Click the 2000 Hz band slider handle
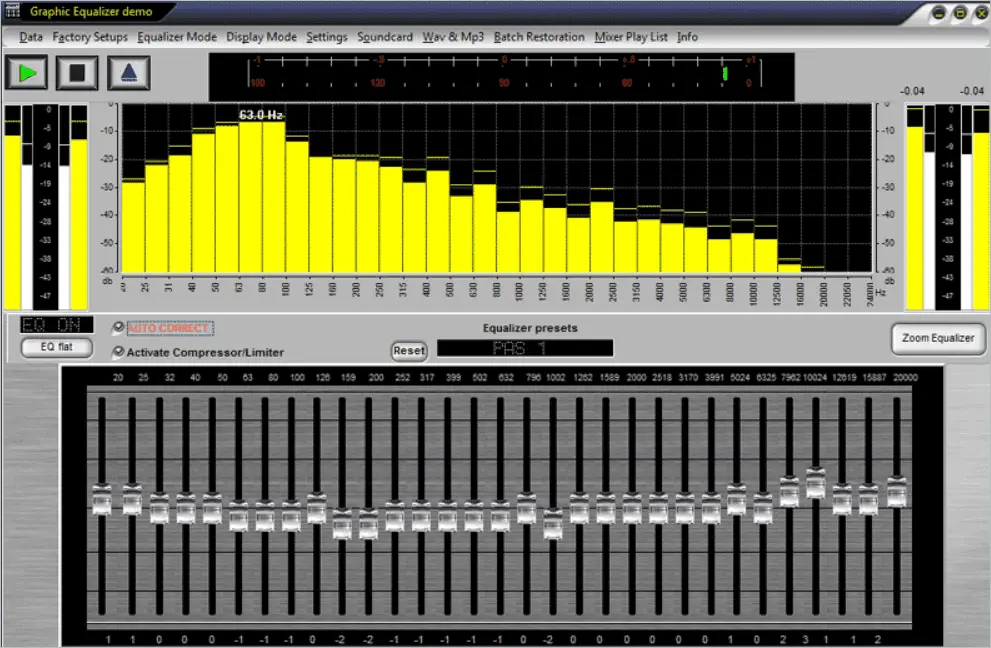991x648 pixels. pyautogui.click(x=632, y=509)
